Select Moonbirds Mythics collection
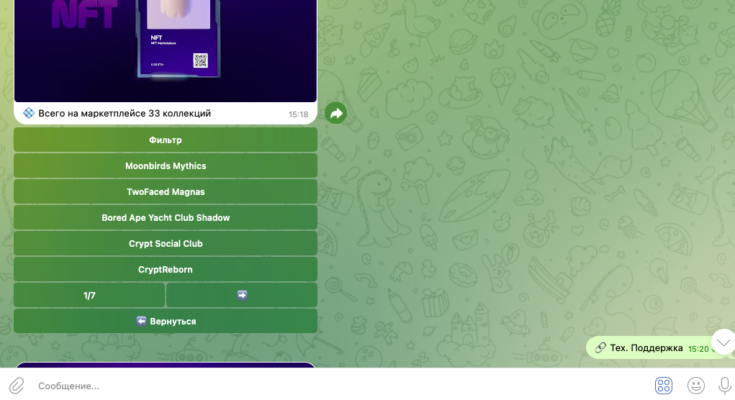This screenshot has width=735, height=400. pos(165,166)
